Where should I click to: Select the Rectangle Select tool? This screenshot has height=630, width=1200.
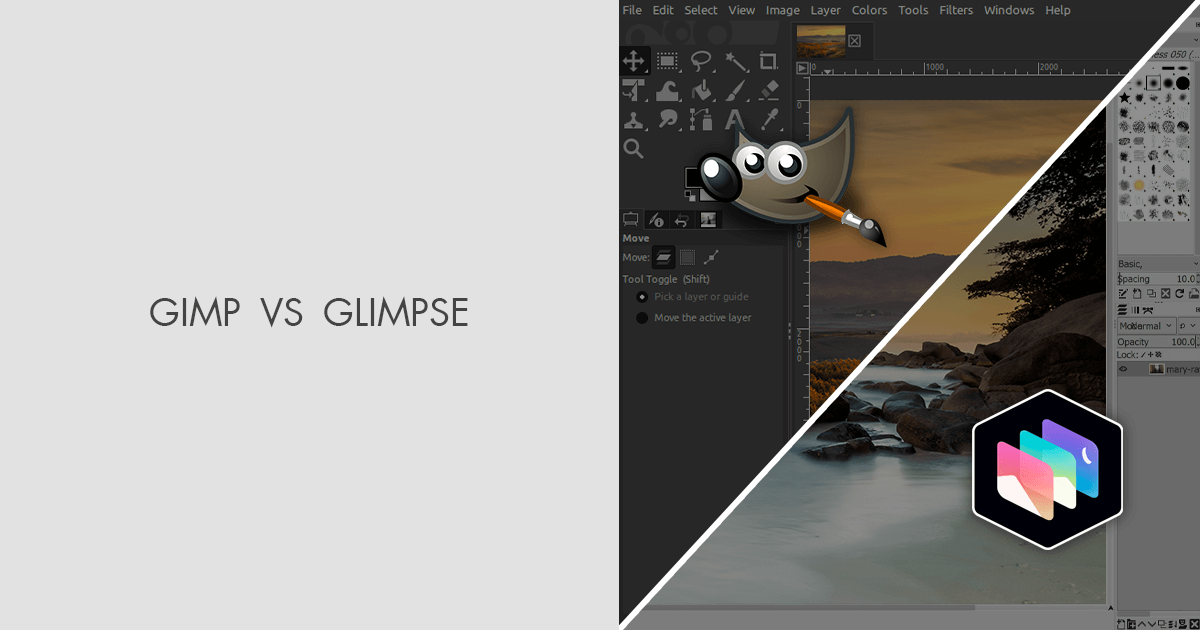[x=667, y=60]
